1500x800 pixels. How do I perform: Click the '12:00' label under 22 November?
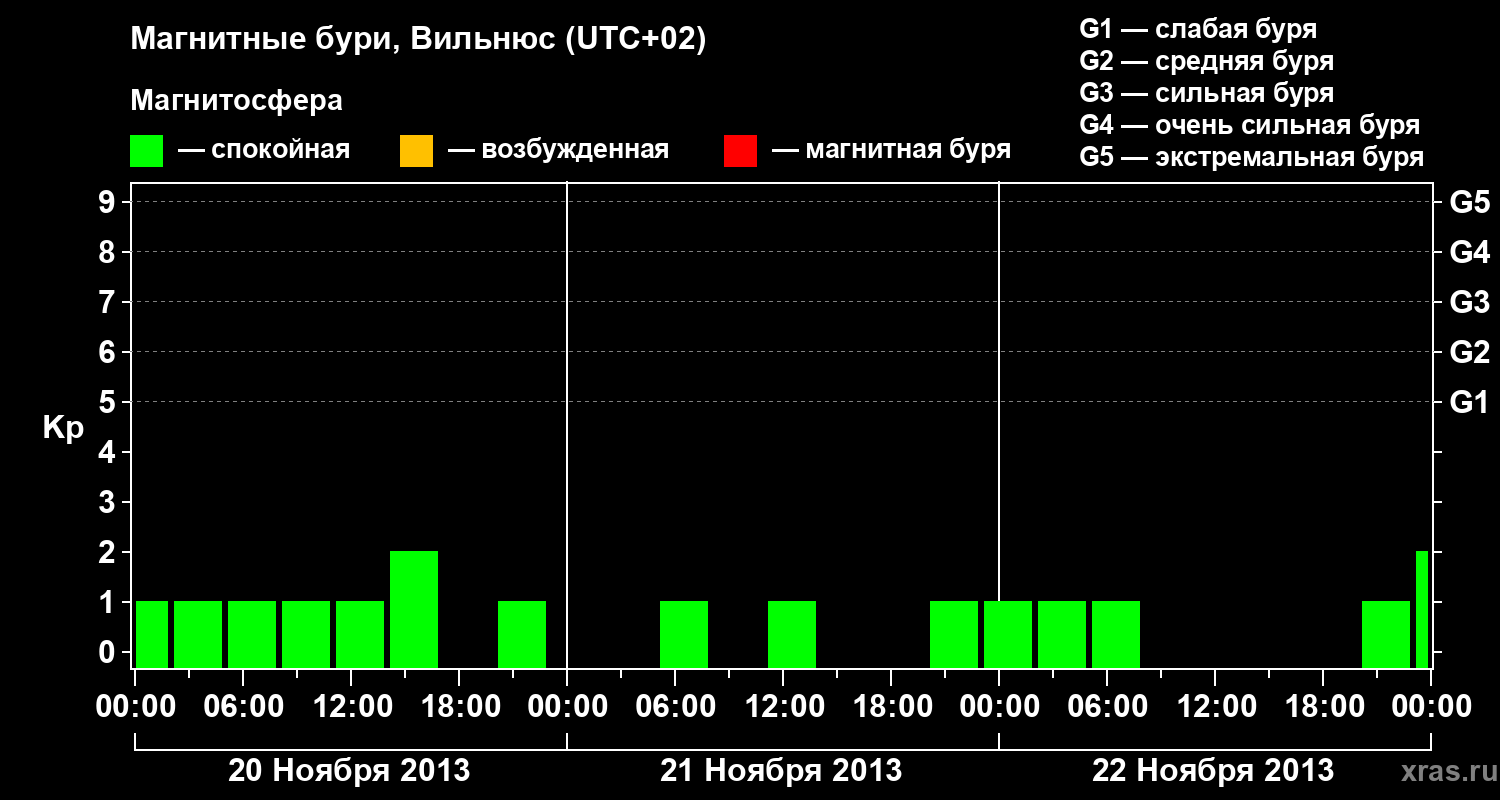(x=1216, y=706)
